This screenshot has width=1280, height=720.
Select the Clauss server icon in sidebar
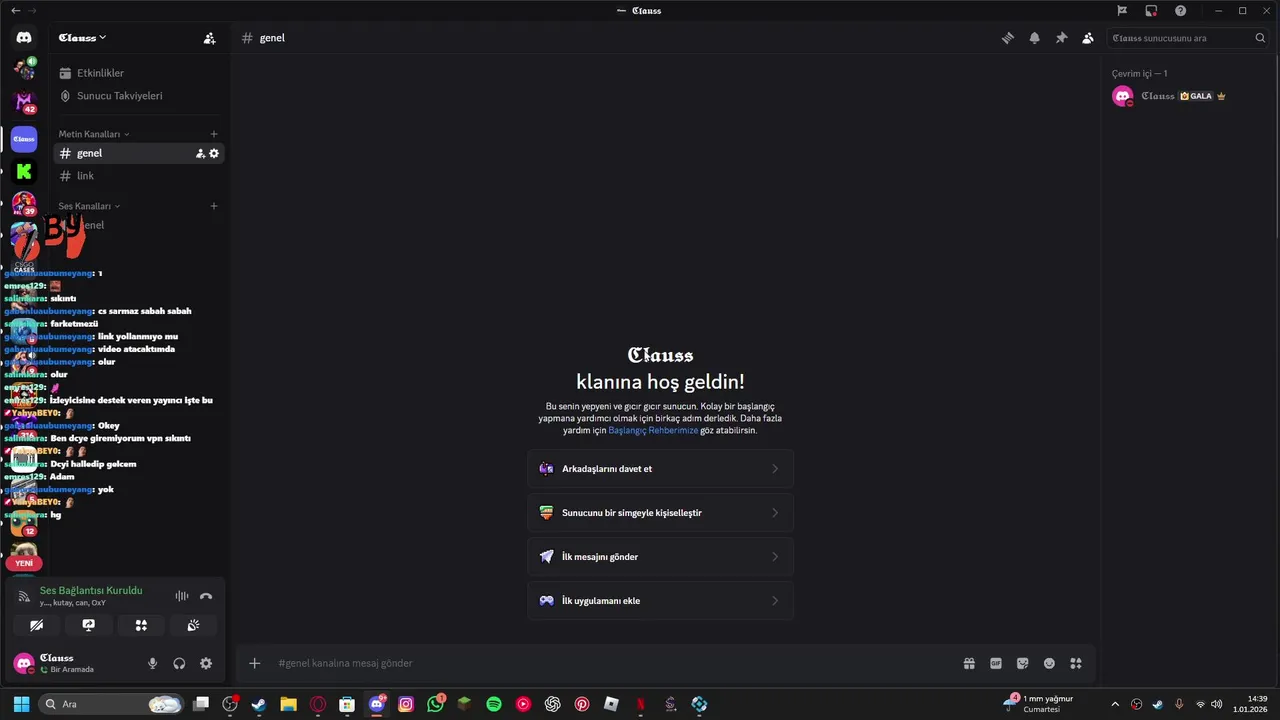click(24, 139)
